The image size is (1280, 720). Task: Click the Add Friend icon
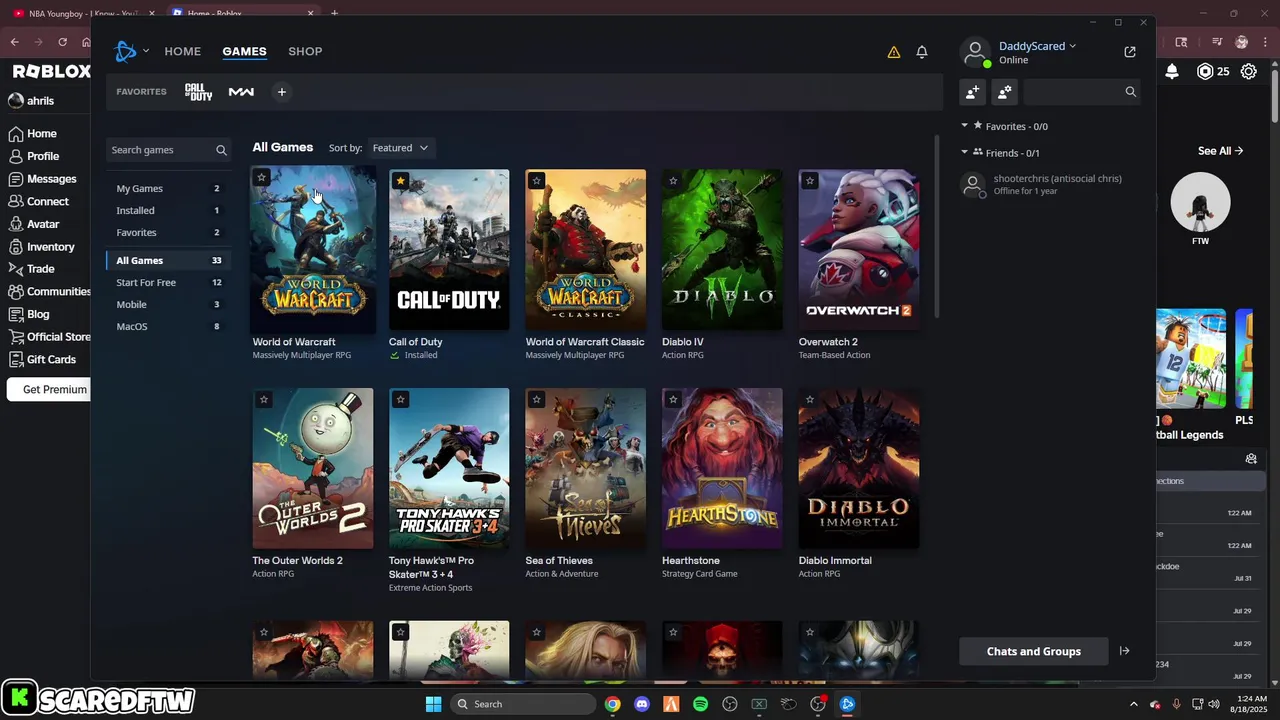[972, 92]
